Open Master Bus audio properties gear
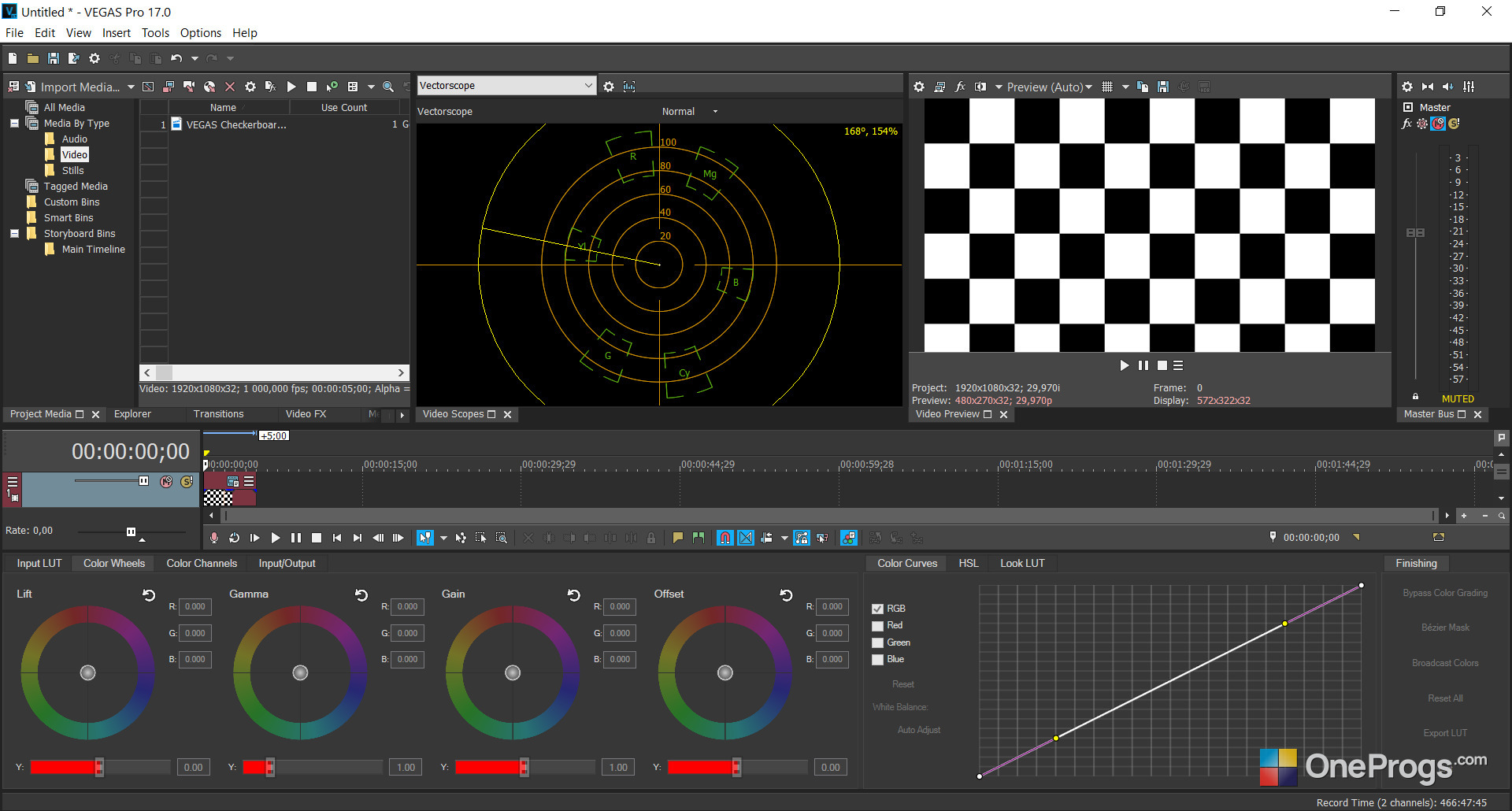Image resolution: width=1512 pixels, height=811 pixels. click(1407, 87)
